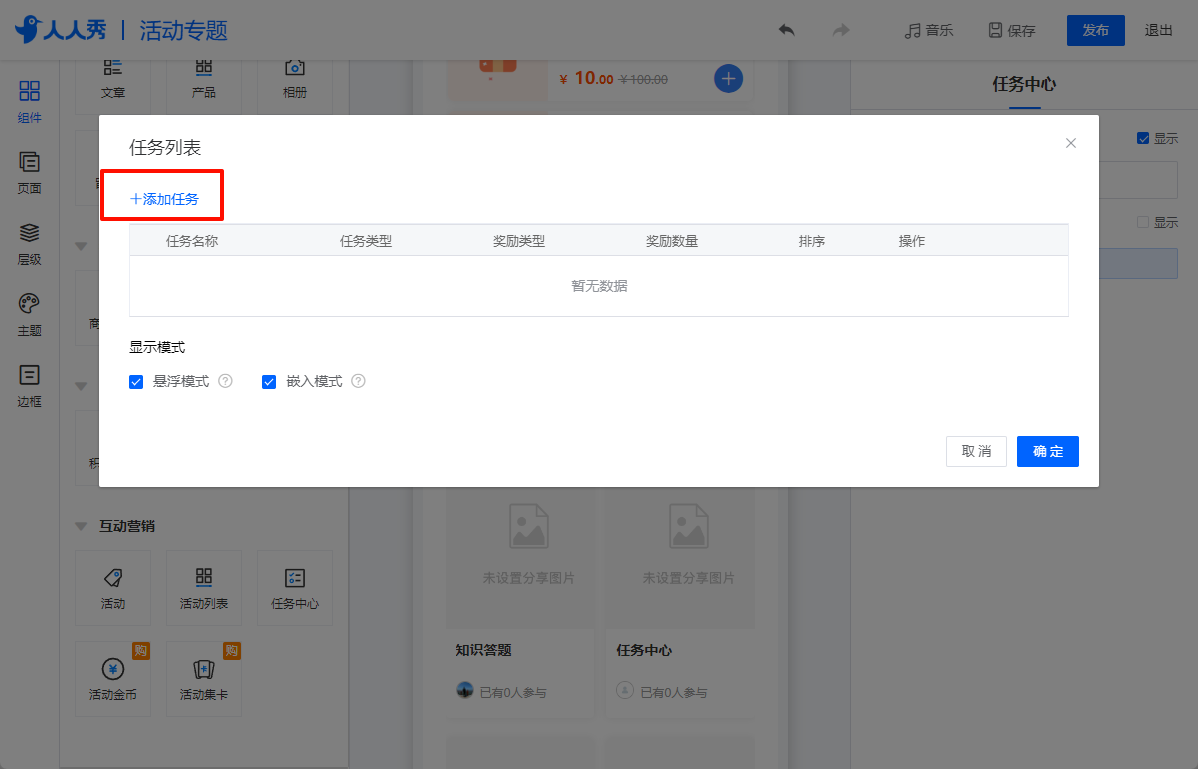Open the 主题 theme sidebar panel
Image resolution: width=1198 pixels, height=769 pixels.
pyautogui.click(x=29, y=315)
